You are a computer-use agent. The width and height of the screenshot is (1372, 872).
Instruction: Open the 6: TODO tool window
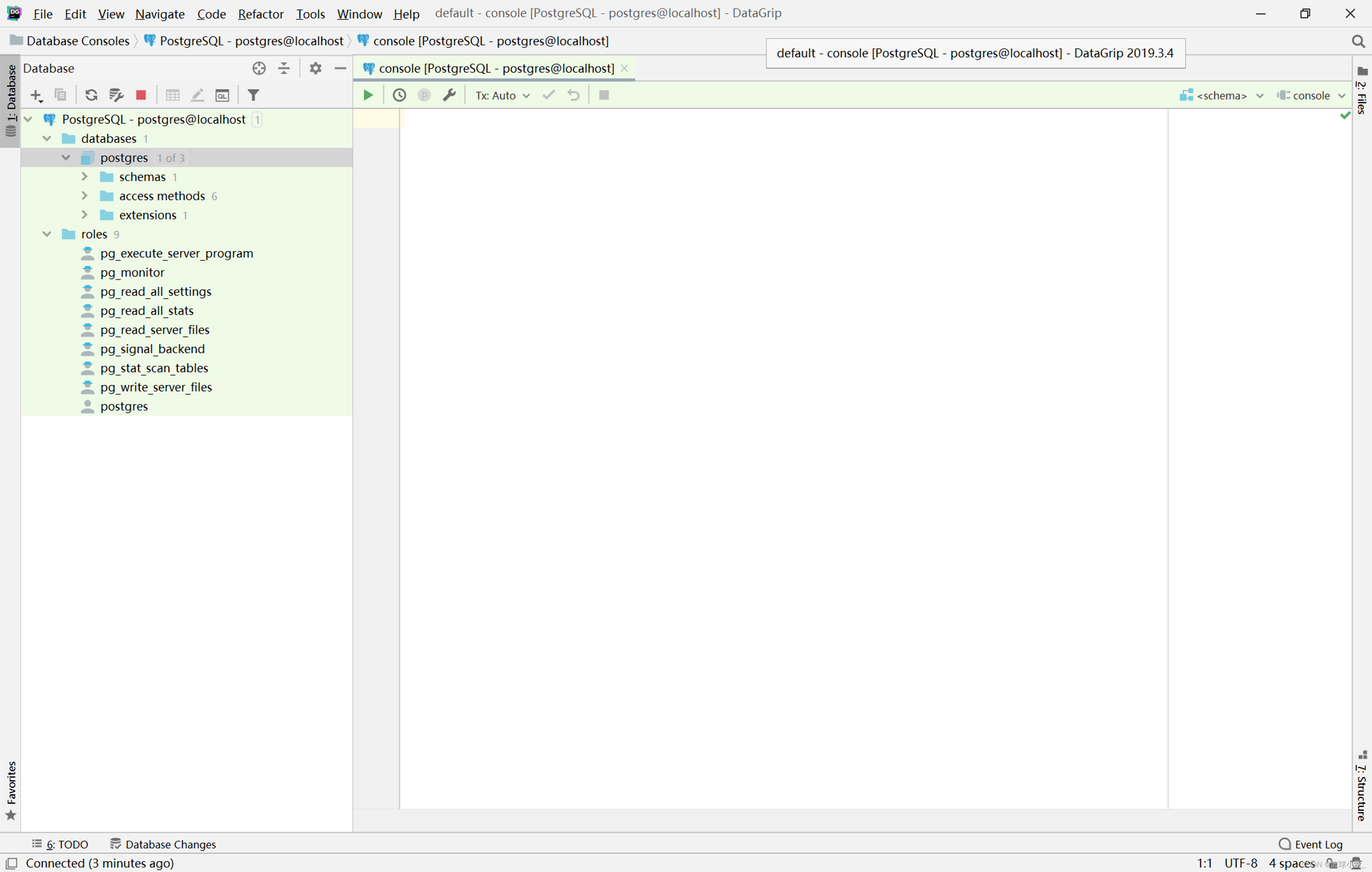[60, 844]
